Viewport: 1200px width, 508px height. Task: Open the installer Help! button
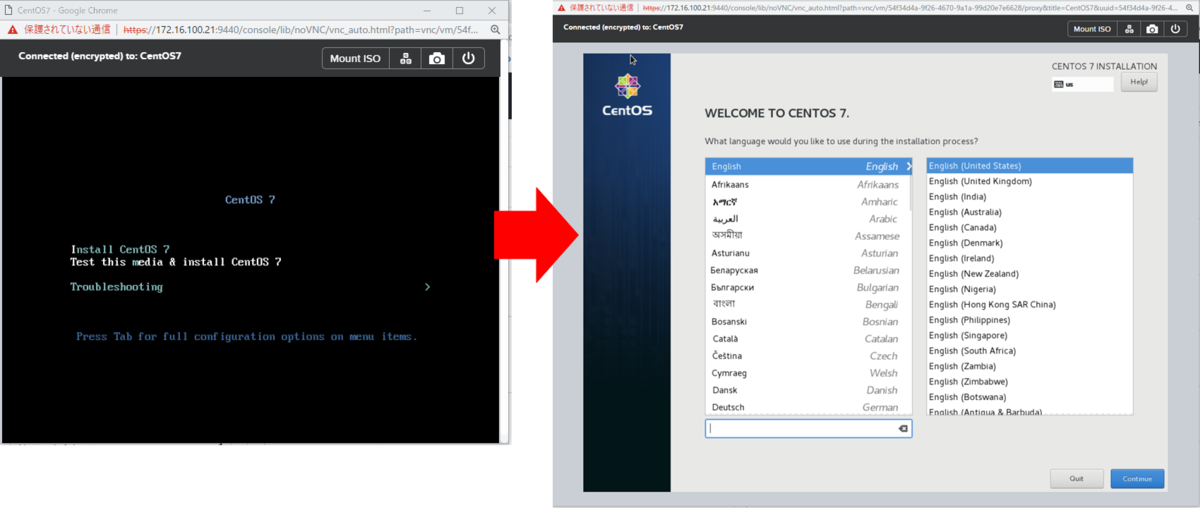click(1139, 82)
